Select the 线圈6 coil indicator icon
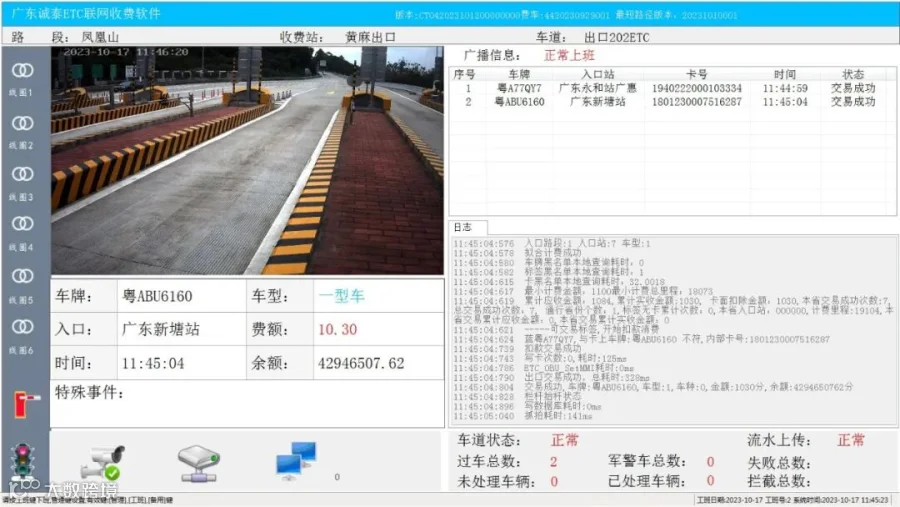The width and height of the screenshot is (900, 507). pos(22,327)
